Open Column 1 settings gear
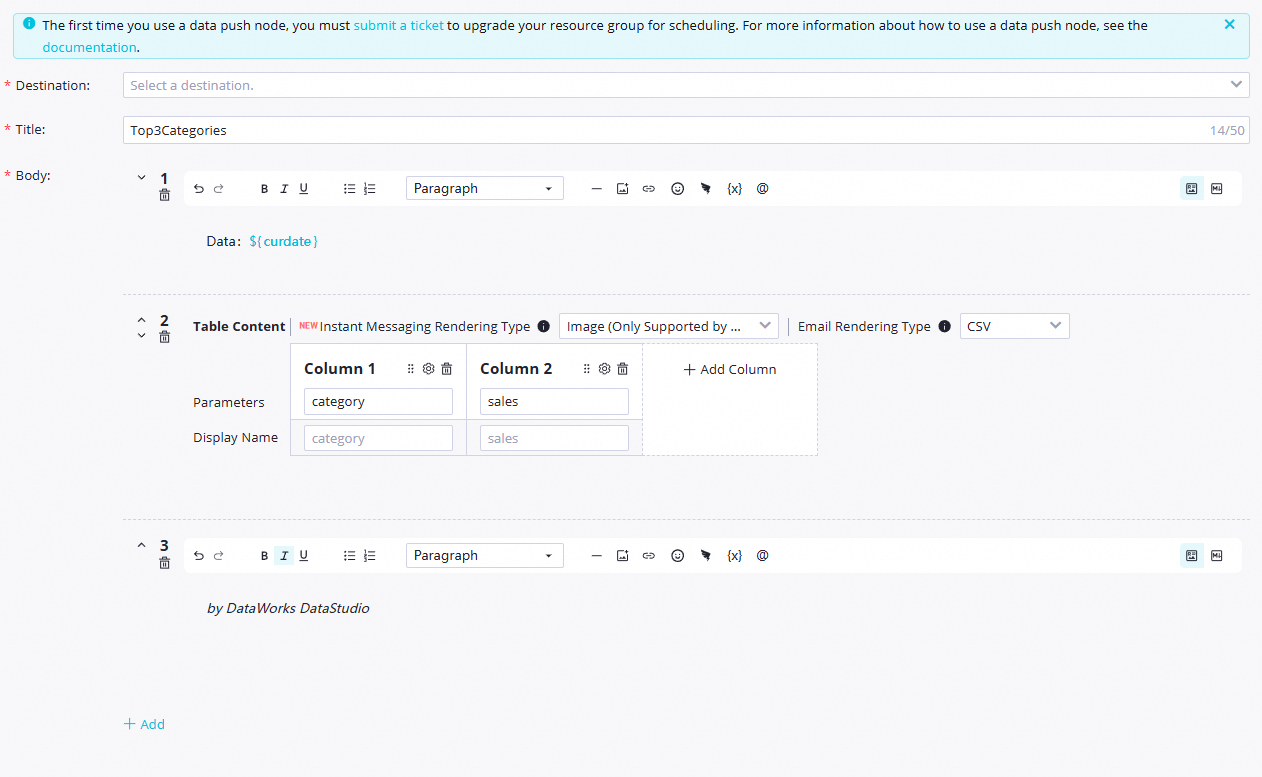This screenshot has height=777, width=1262. pyautogui.click(x=429, y=369)
